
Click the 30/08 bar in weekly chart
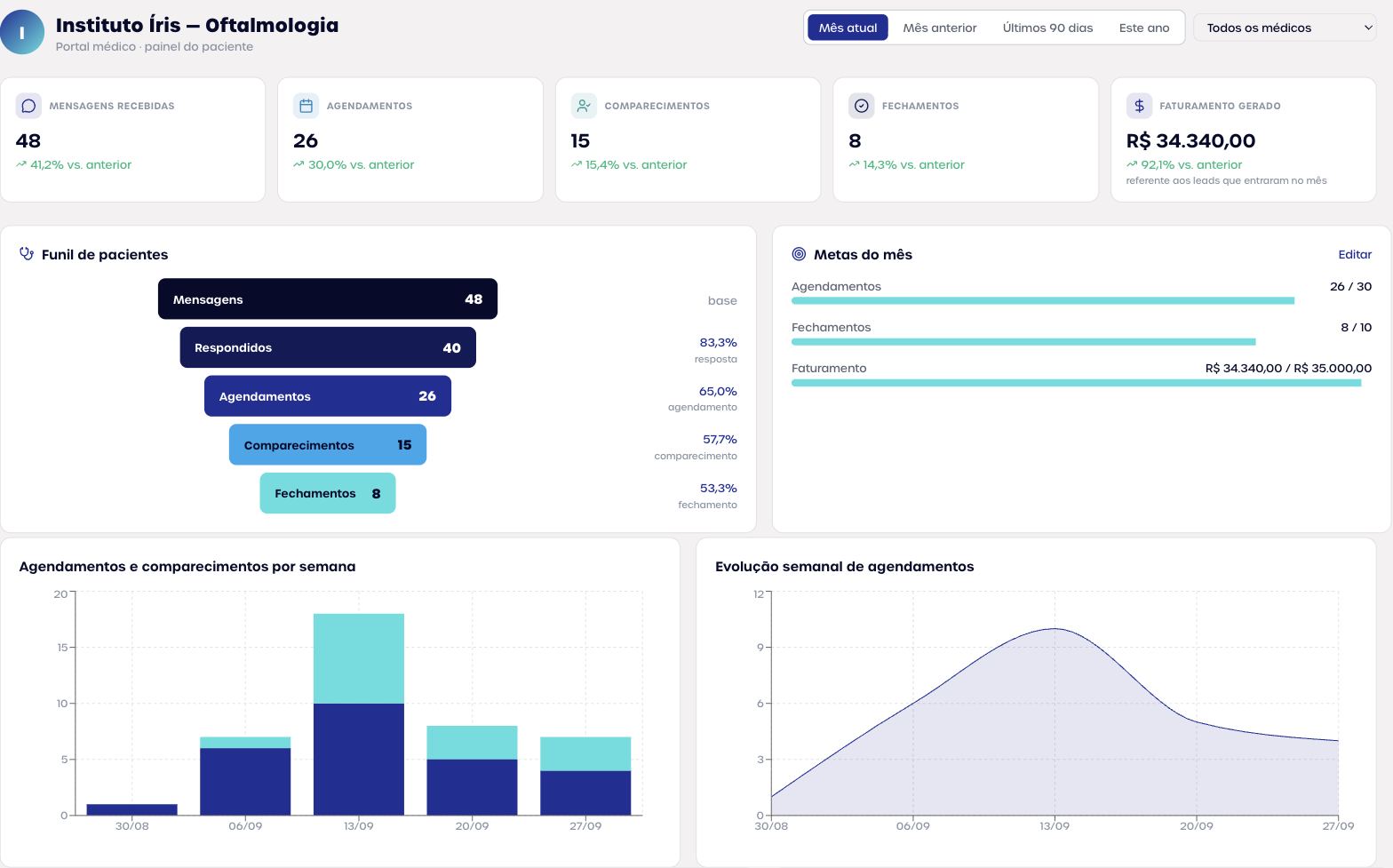click(x=132, y=809)
